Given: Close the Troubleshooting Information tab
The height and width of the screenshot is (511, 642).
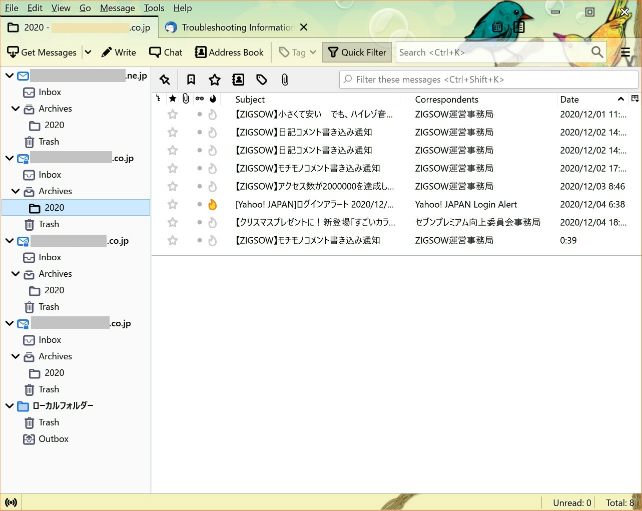Looking at the screenshot, I should (x=304, y=27).
